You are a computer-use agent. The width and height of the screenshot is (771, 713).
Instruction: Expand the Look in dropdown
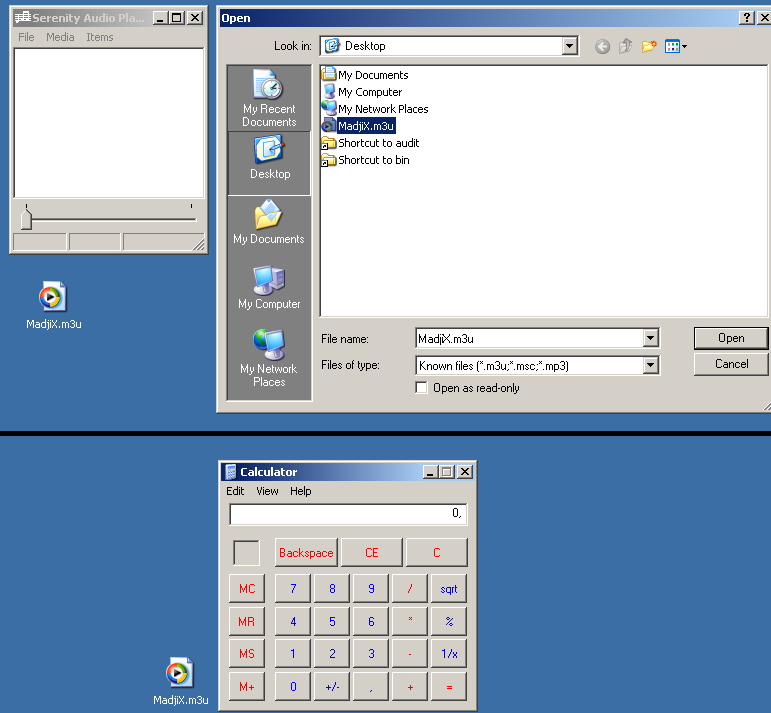569,46
